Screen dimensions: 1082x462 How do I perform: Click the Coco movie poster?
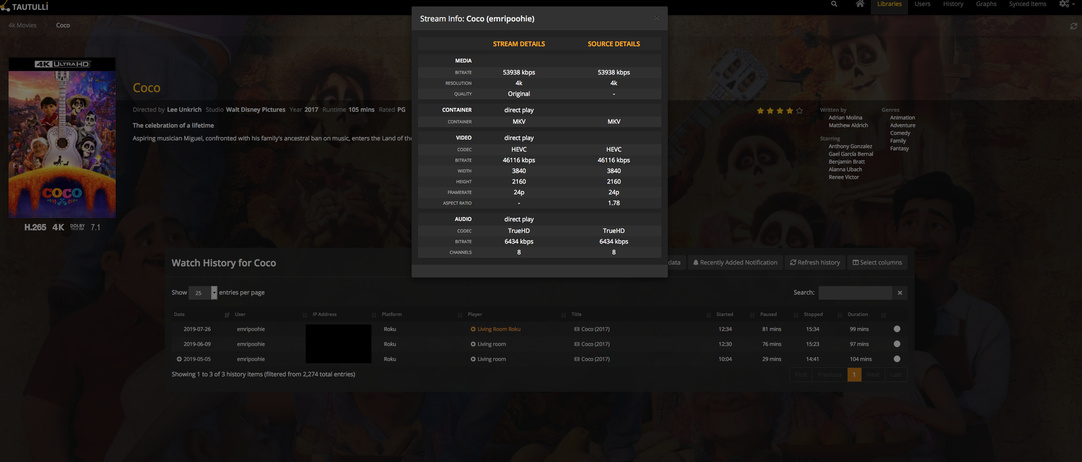[x=62, y=138]
